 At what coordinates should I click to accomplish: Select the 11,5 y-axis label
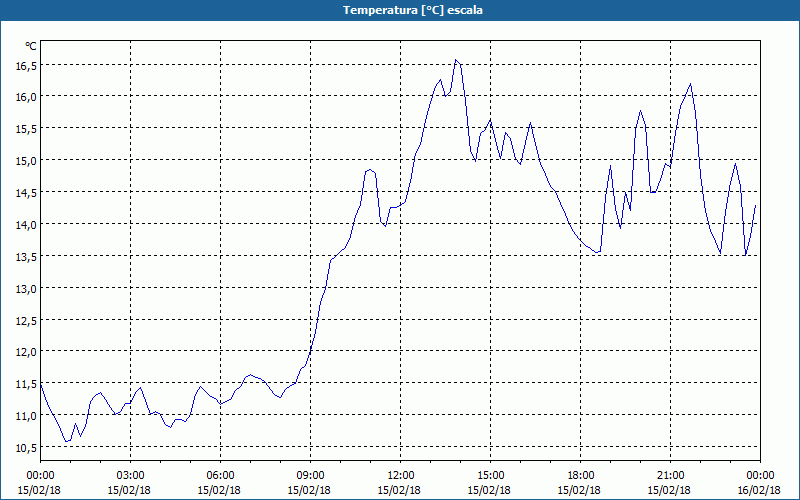pyautogui.click(x=26, y=384)
